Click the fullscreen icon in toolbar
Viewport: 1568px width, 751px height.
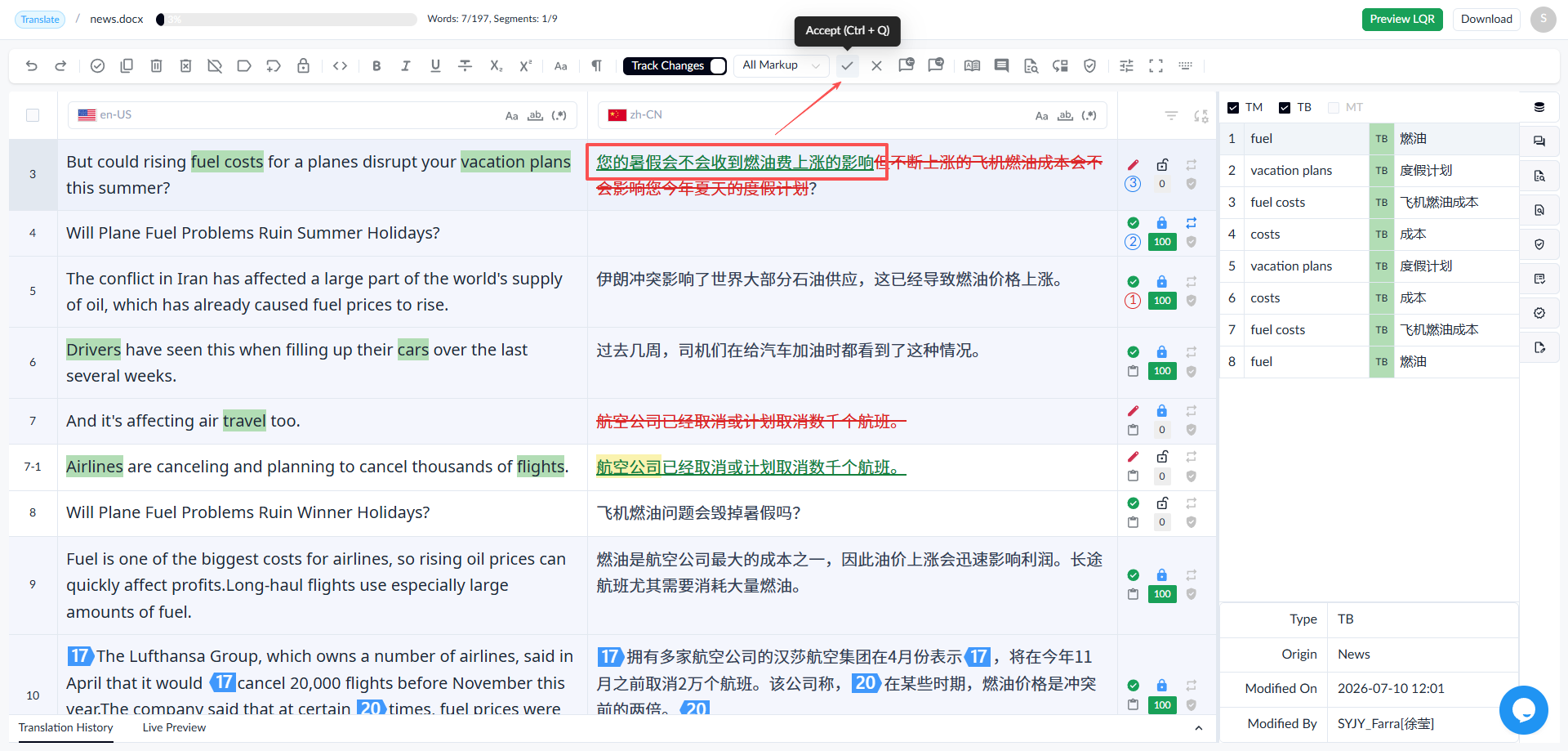pyautogui.click(x=1156, y=66)
